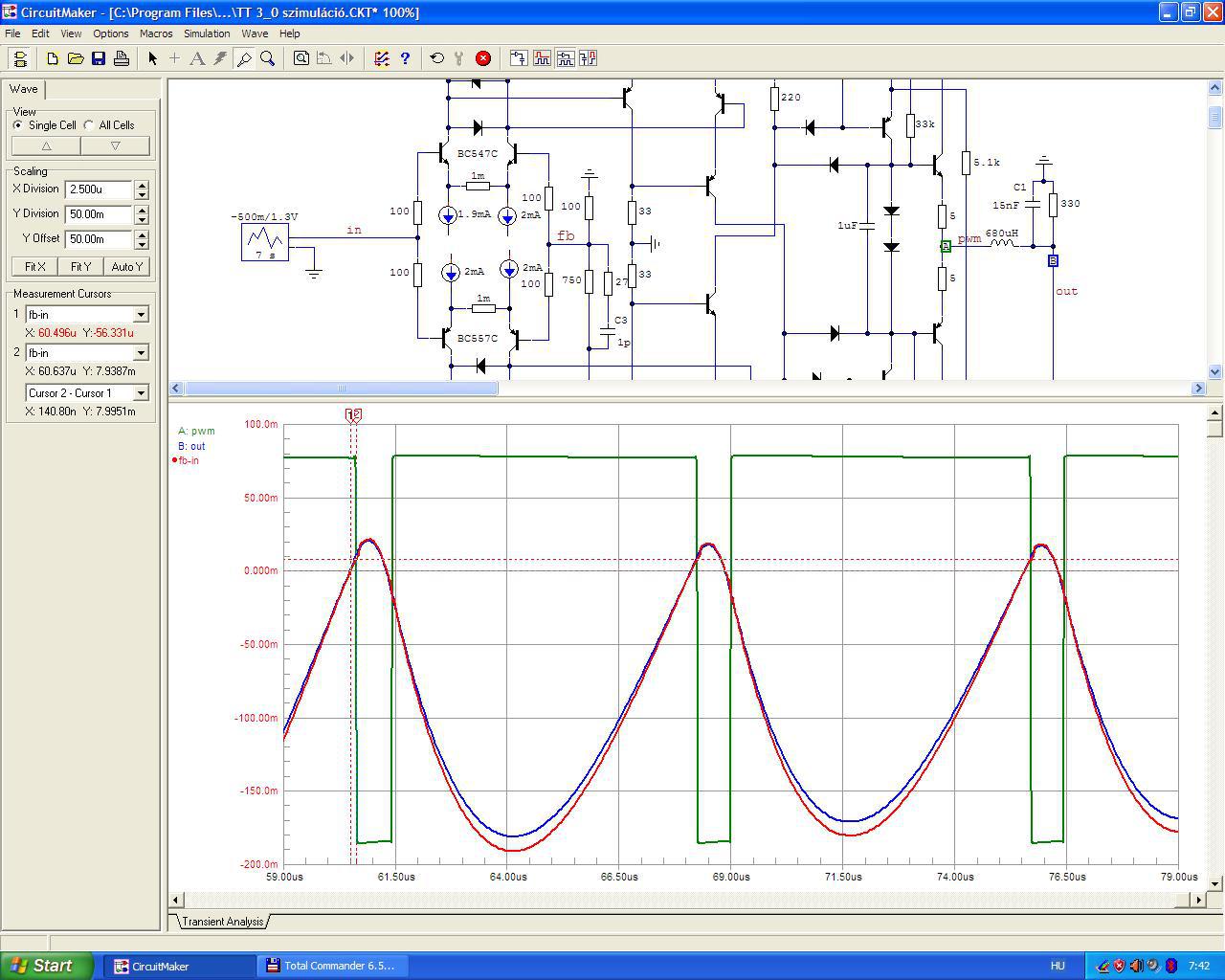Click the blue question mark help icon
Image resolution: width=1225 pixels, height=980 pixels.
pos(405,58)
